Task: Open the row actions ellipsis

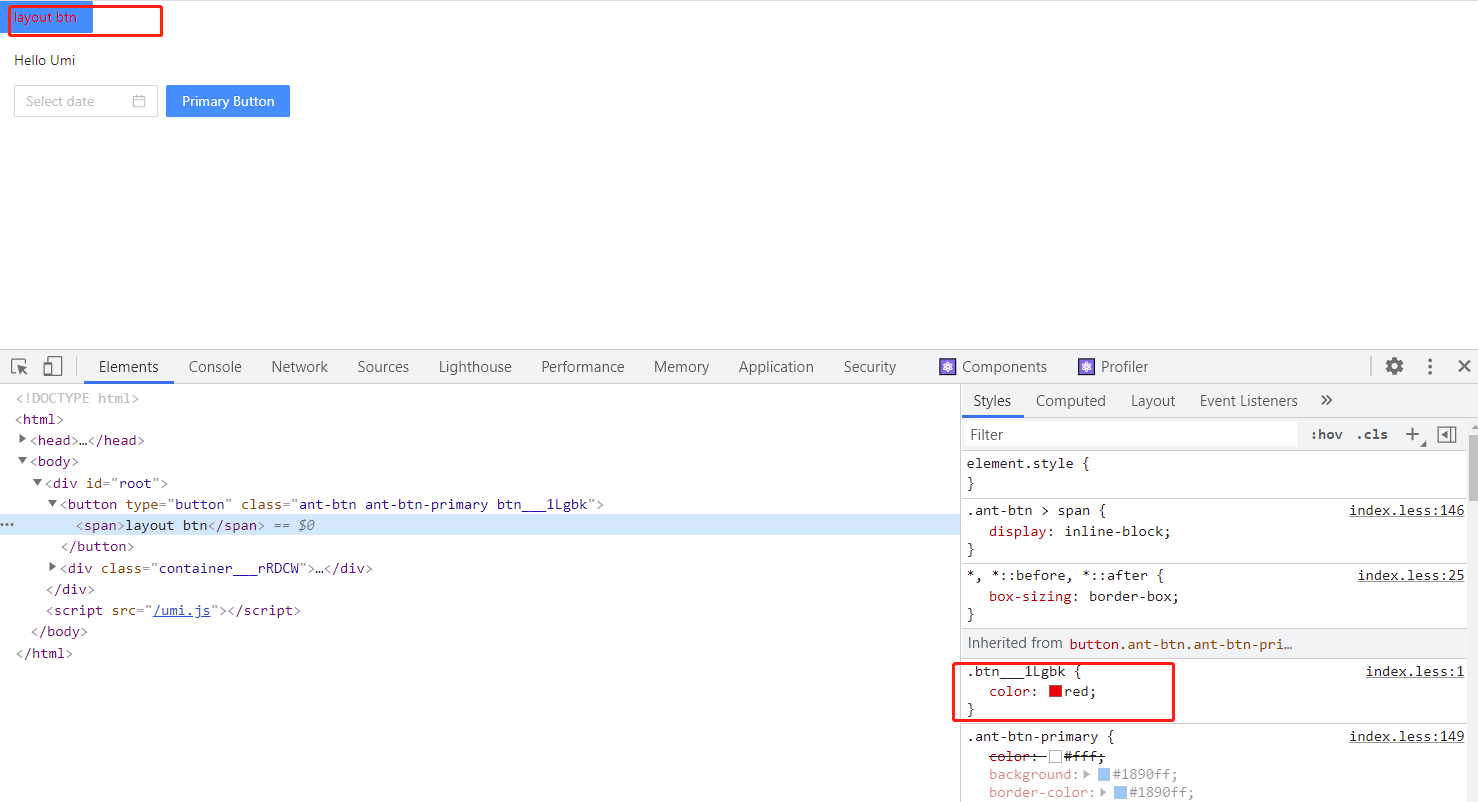Action: (x=8, y=525)
